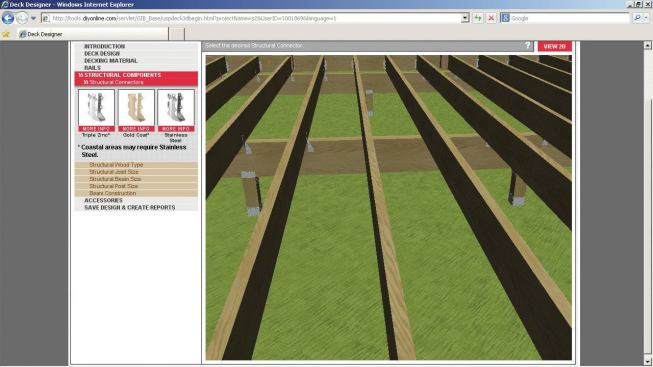
Task: Open the INTRODUCTION menu section
Action: click(x=105, y=46)
